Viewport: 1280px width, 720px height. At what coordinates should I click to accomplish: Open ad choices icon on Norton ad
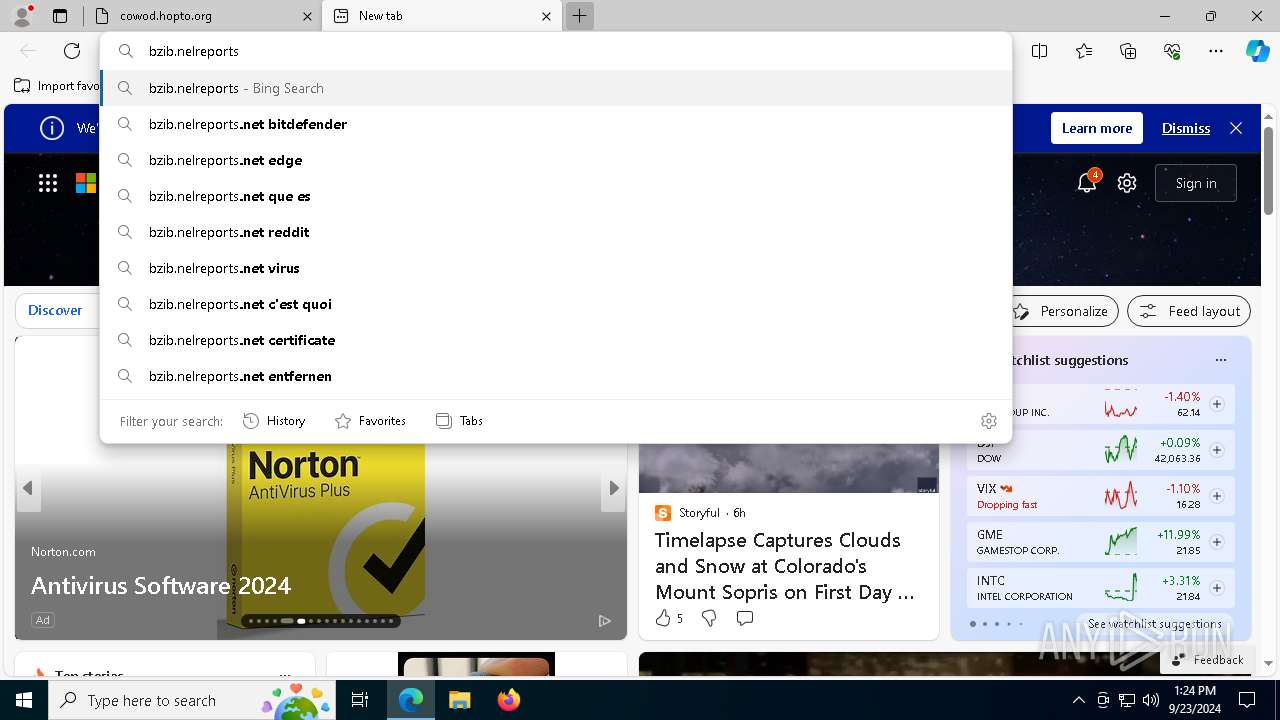[605, 621]
